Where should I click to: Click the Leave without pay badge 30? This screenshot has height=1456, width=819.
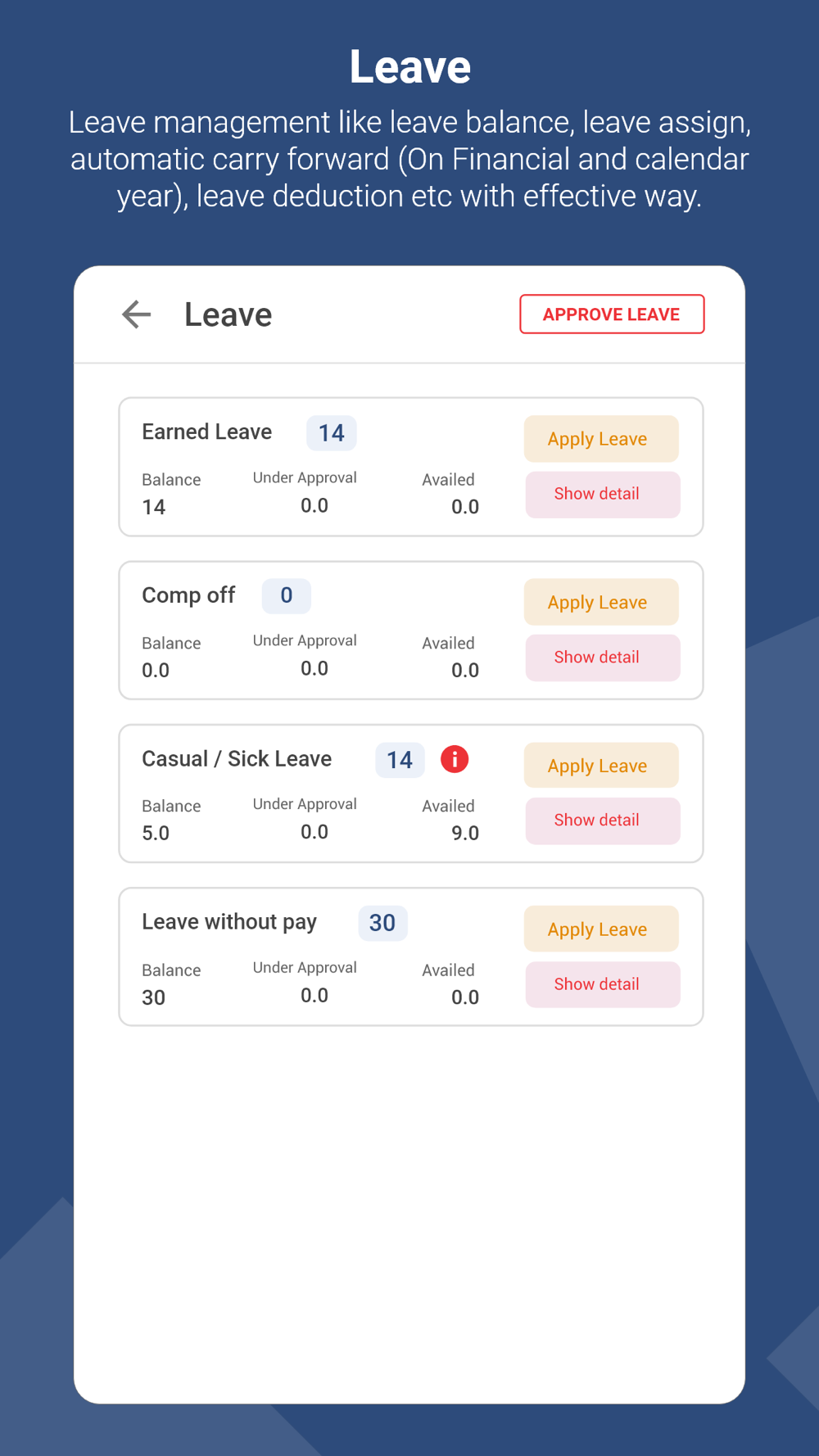(x=382, y=923)
